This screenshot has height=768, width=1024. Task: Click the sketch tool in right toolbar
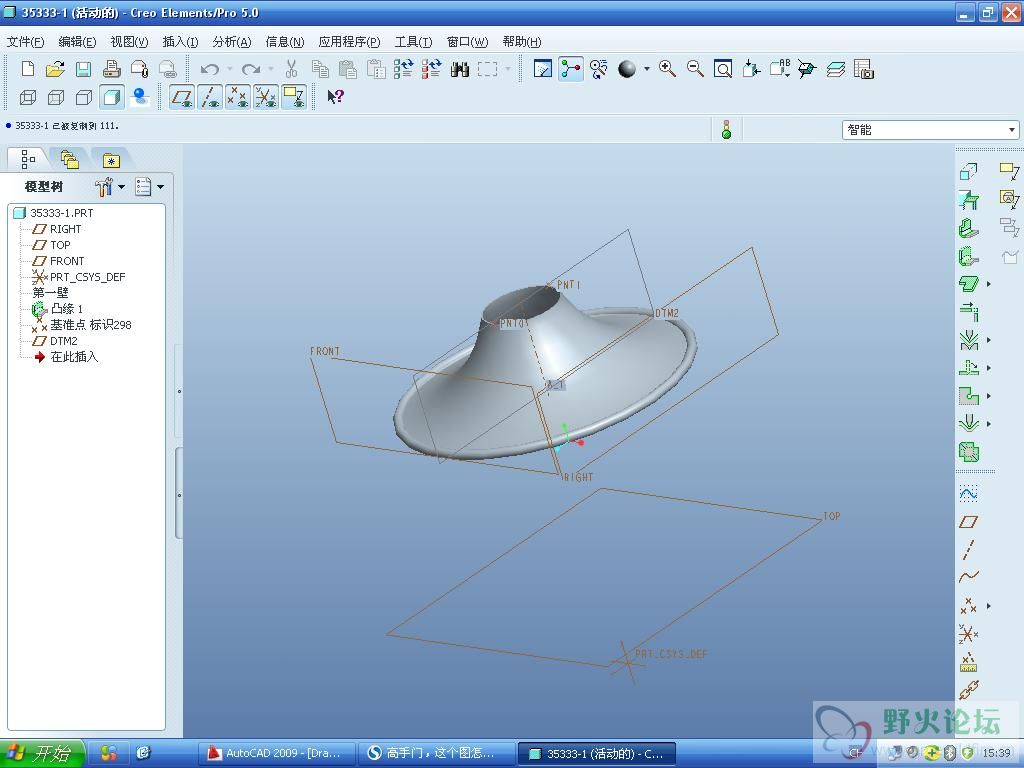coord(968,493)
